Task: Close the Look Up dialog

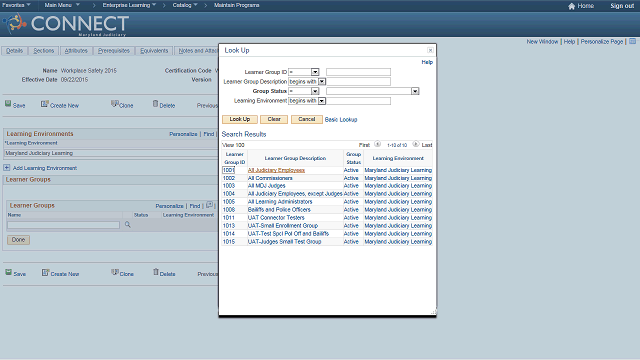Action: pos(430,50)
